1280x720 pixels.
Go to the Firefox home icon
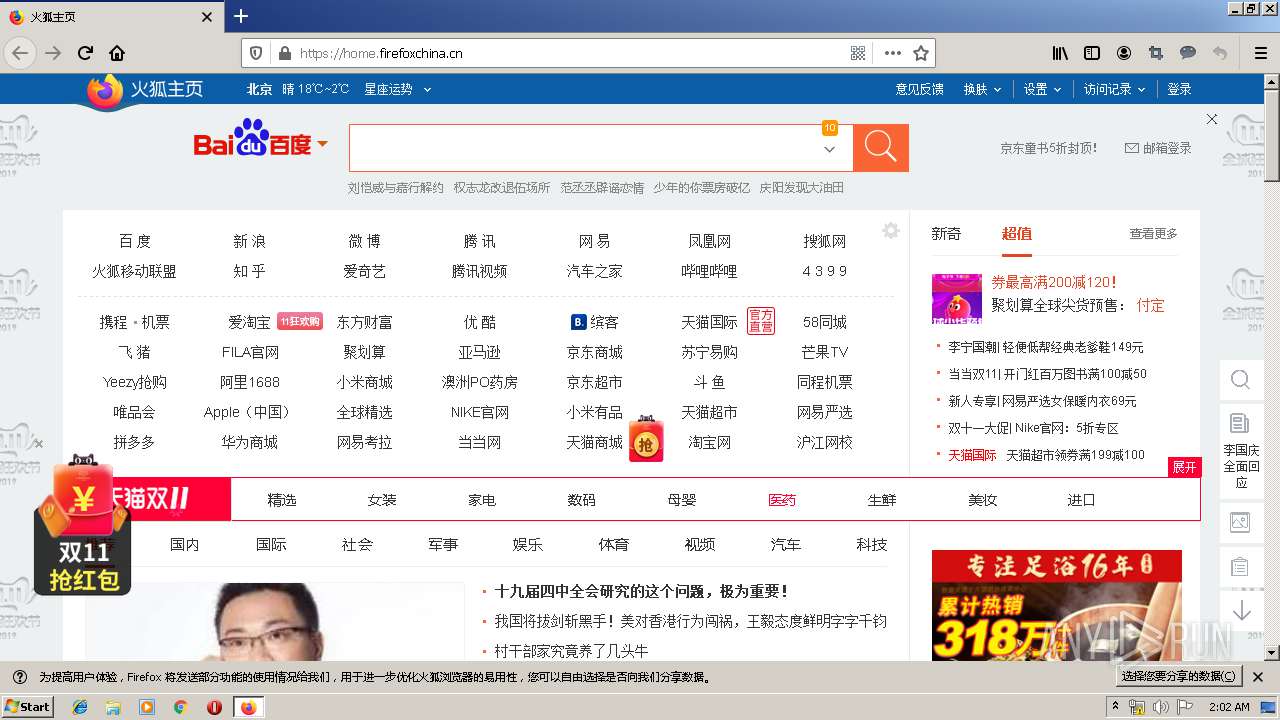tap(117, 53)
